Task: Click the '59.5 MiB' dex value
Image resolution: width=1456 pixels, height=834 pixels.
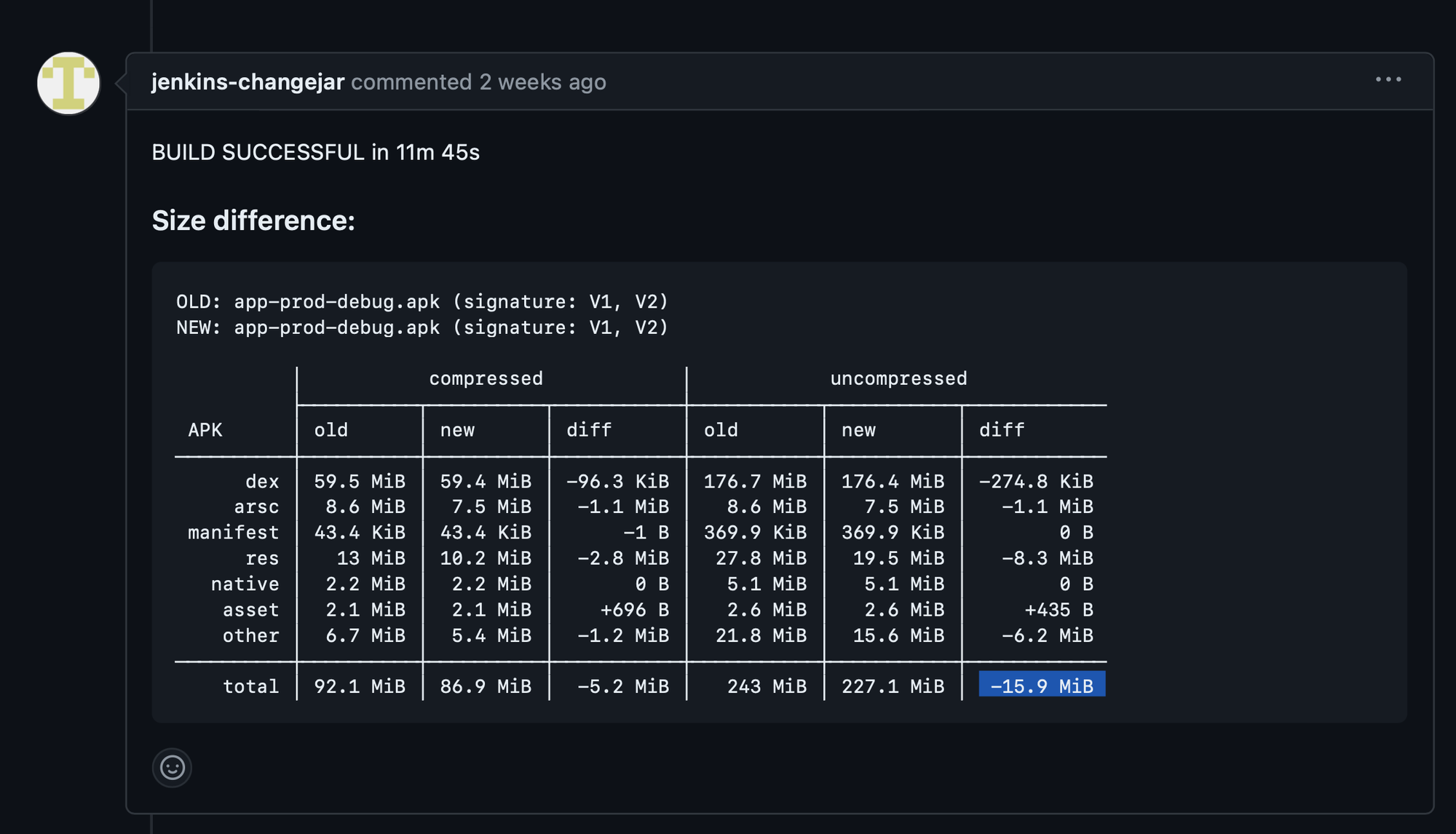Action: point(360,481)
